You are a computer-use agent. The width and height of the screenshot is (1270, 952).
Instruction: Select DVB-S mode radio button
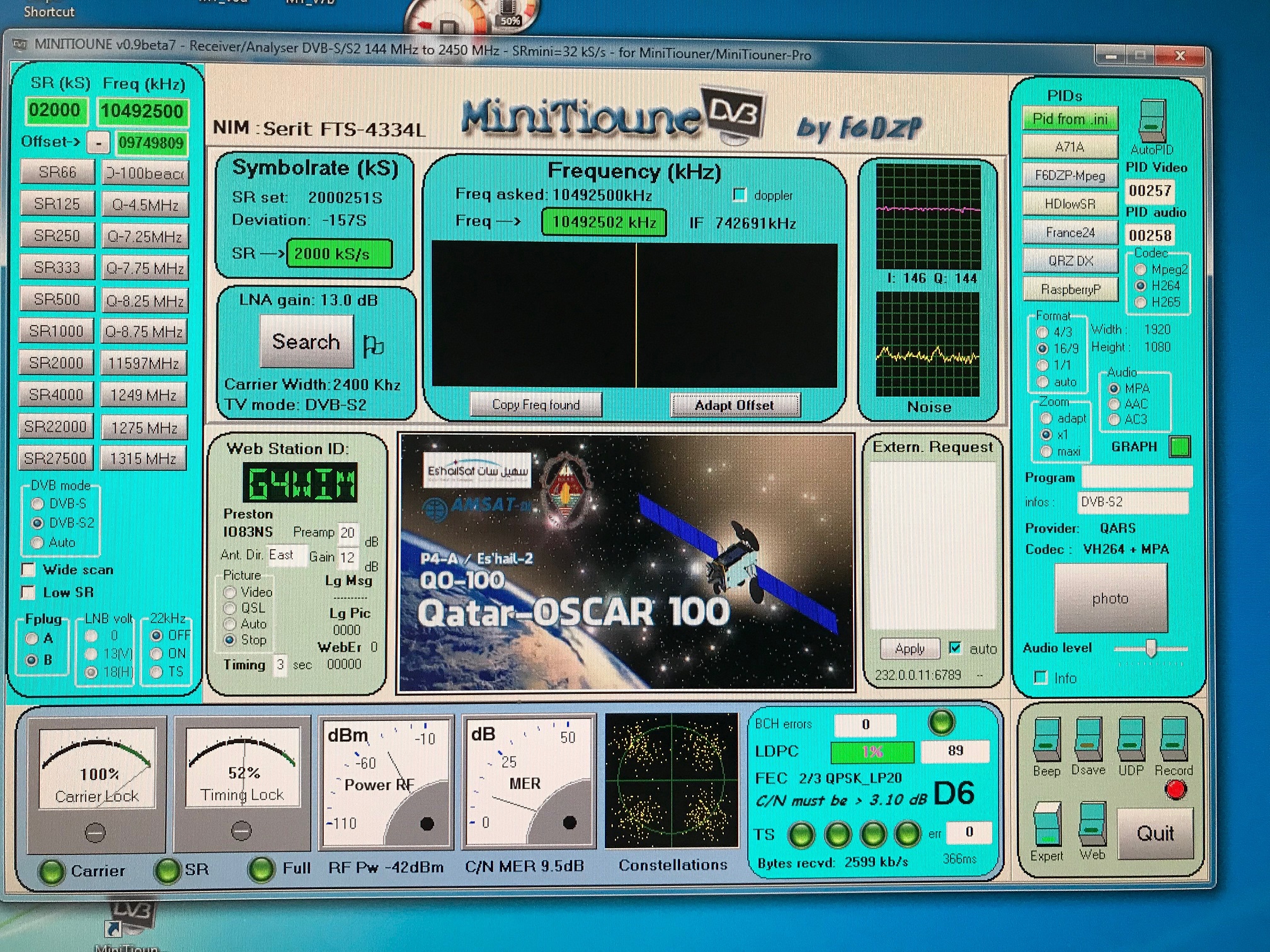pyautogui.click(x=37, y=504)
